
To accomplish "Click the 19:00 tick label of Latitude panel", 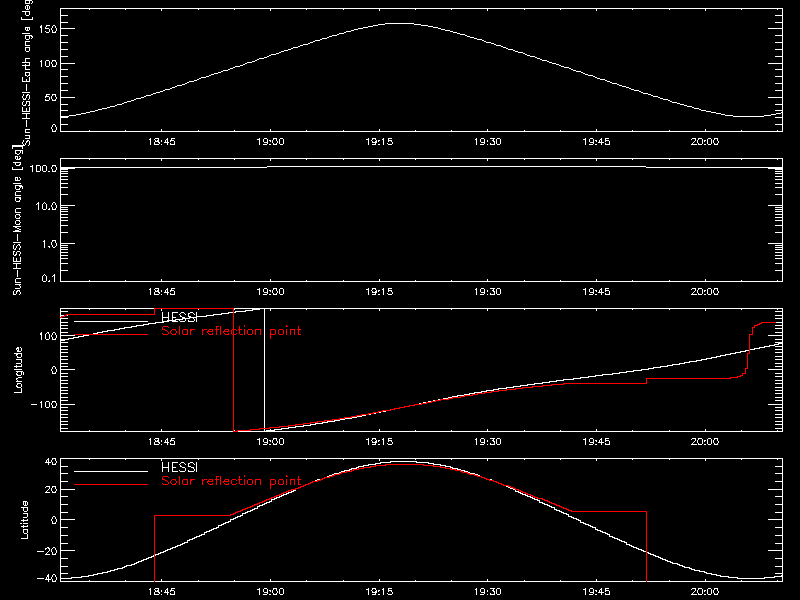I will point(270,592).
